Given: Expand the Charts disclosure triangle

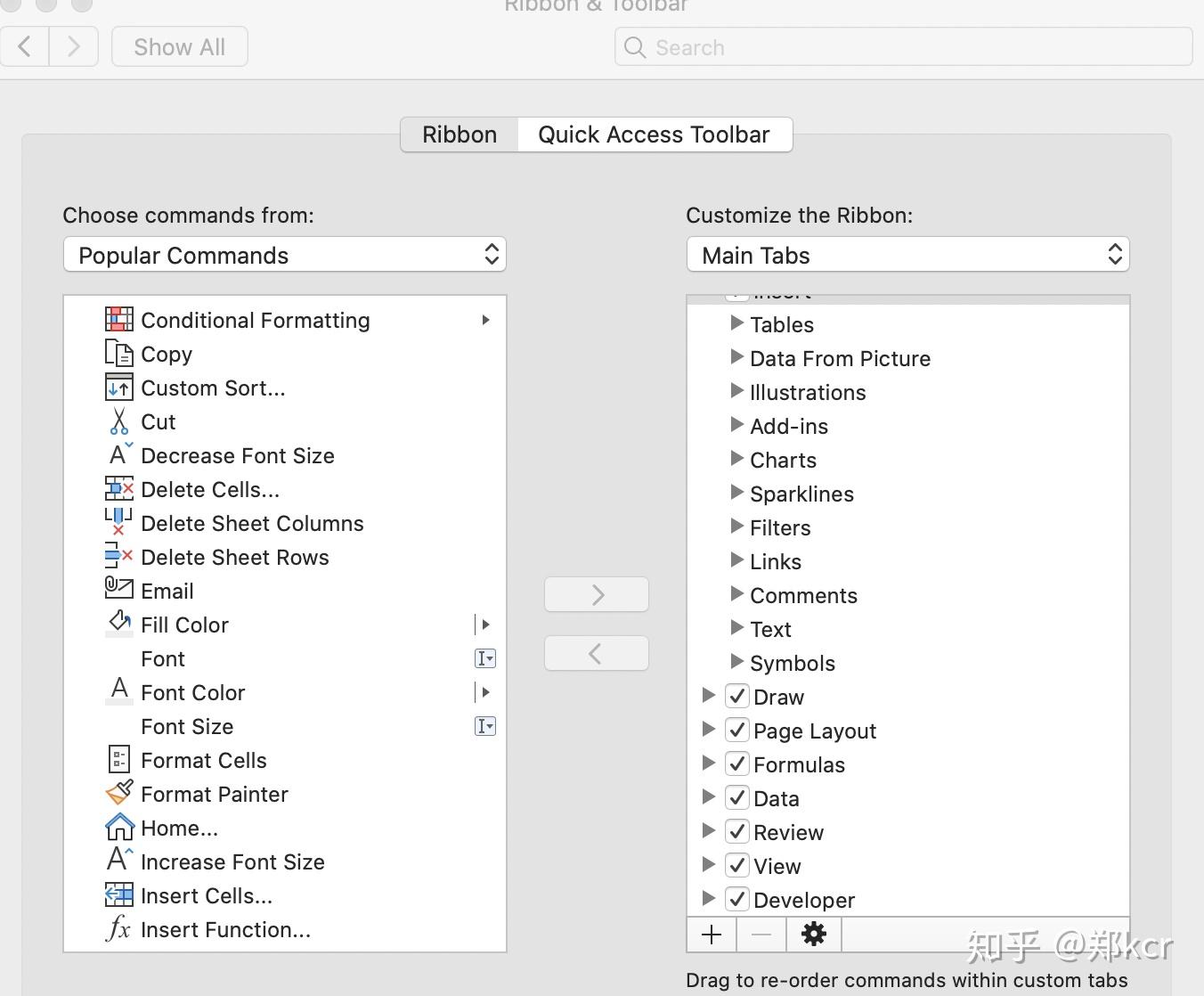Looking at the screenshot, I should point(736,459).
